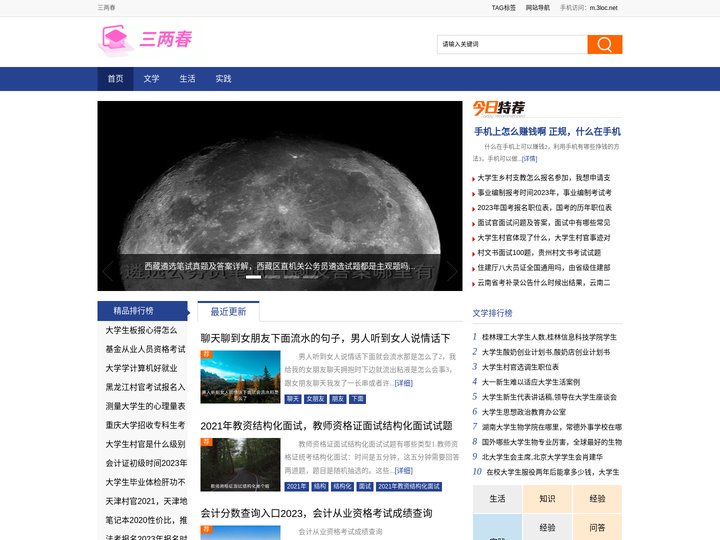Open 云南省考补录公告 article link
Image resolution: width=720 pixels, height=540 pixels.
[x=544, y=282]
